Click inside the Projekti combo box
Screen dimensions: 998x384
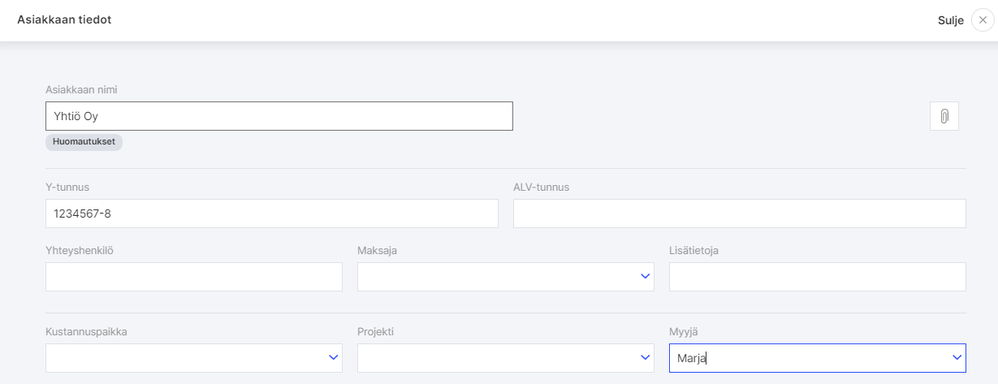tap(505, 358)
